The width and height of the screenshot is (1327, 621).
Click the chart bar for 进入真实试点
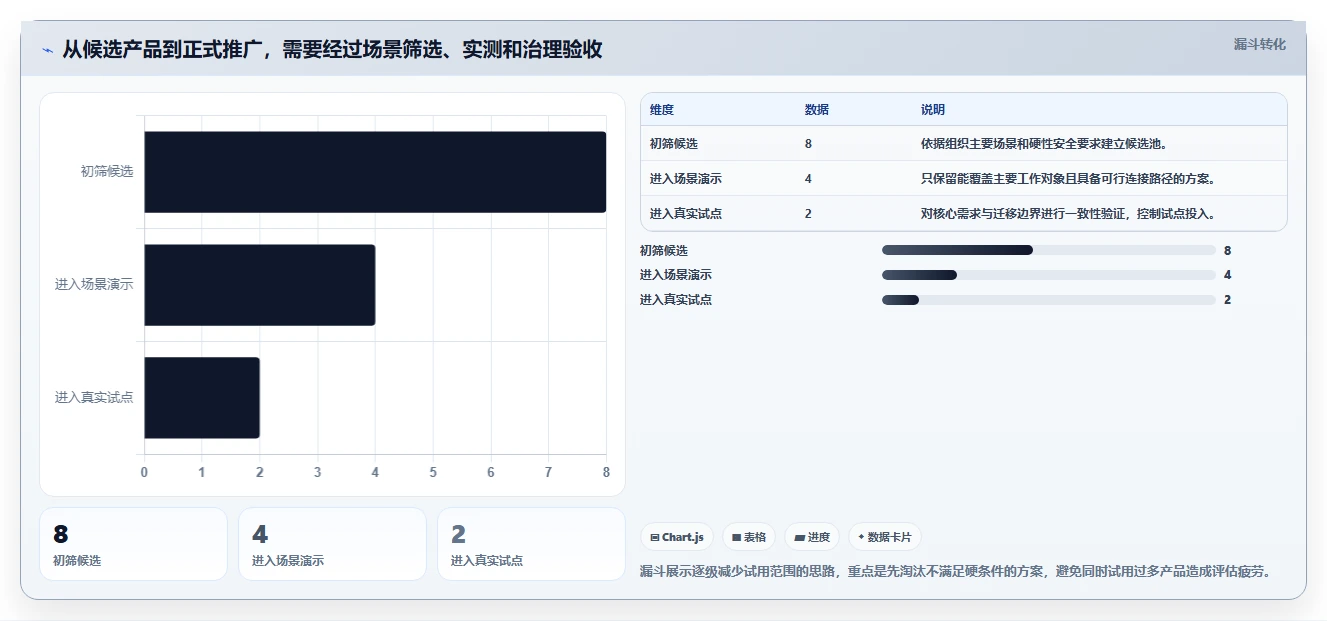click(x=202, y=398)
